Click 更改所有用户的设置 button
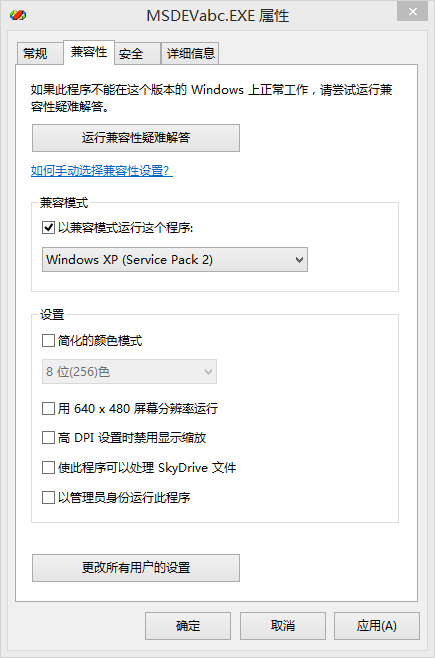The image size is (435, 658). point(136,568)
